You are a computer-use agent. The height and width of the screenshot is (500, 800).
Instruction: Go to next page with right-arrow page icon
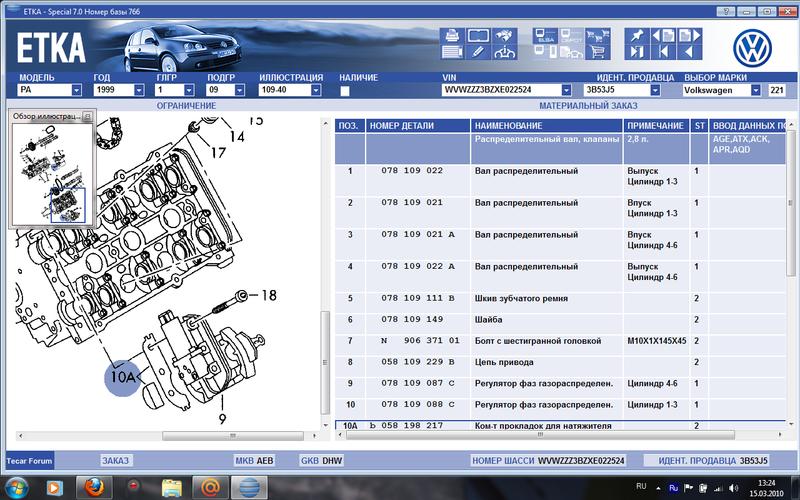pos(689,36)
